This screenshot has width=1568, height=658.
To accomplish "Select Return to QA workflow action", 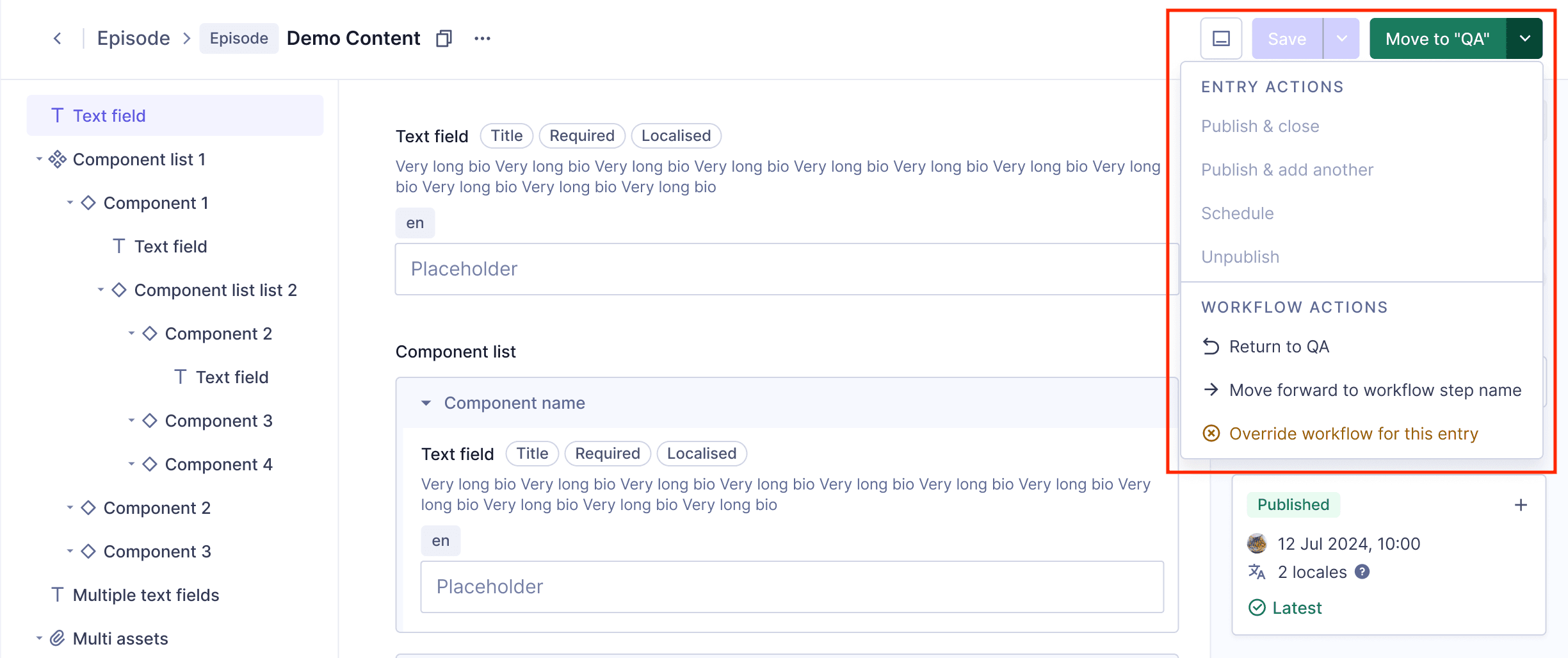I will 1279,347.
